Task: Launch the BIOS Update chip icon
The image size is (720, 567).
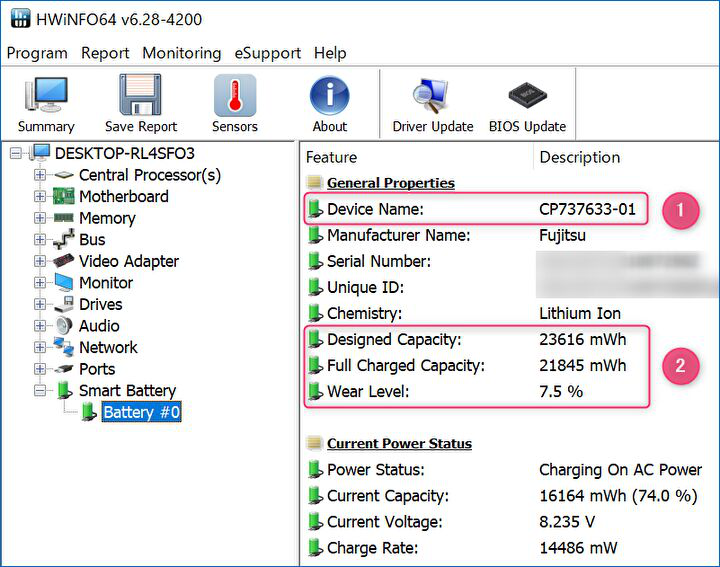Action: (x=528, y=95)
